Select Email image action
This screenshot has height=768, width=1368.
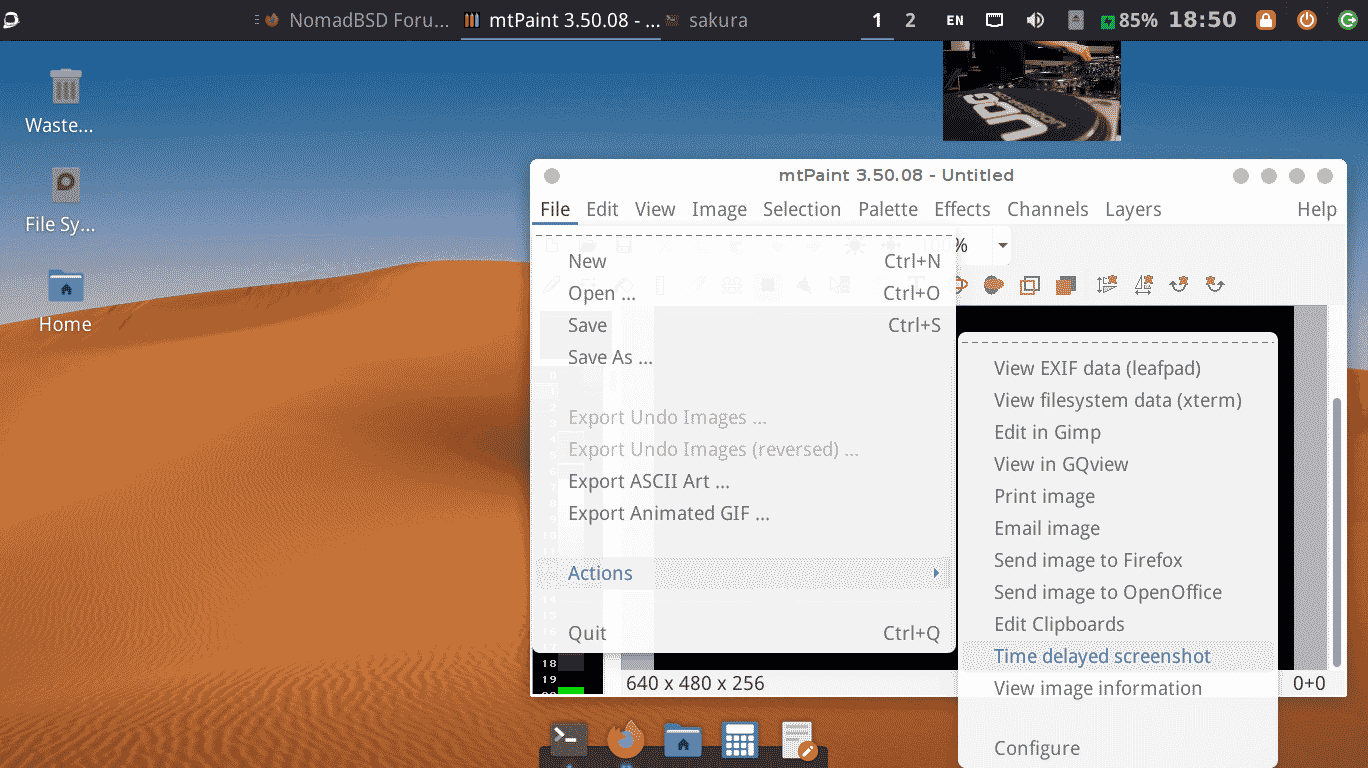click(x=1118, y=528)
